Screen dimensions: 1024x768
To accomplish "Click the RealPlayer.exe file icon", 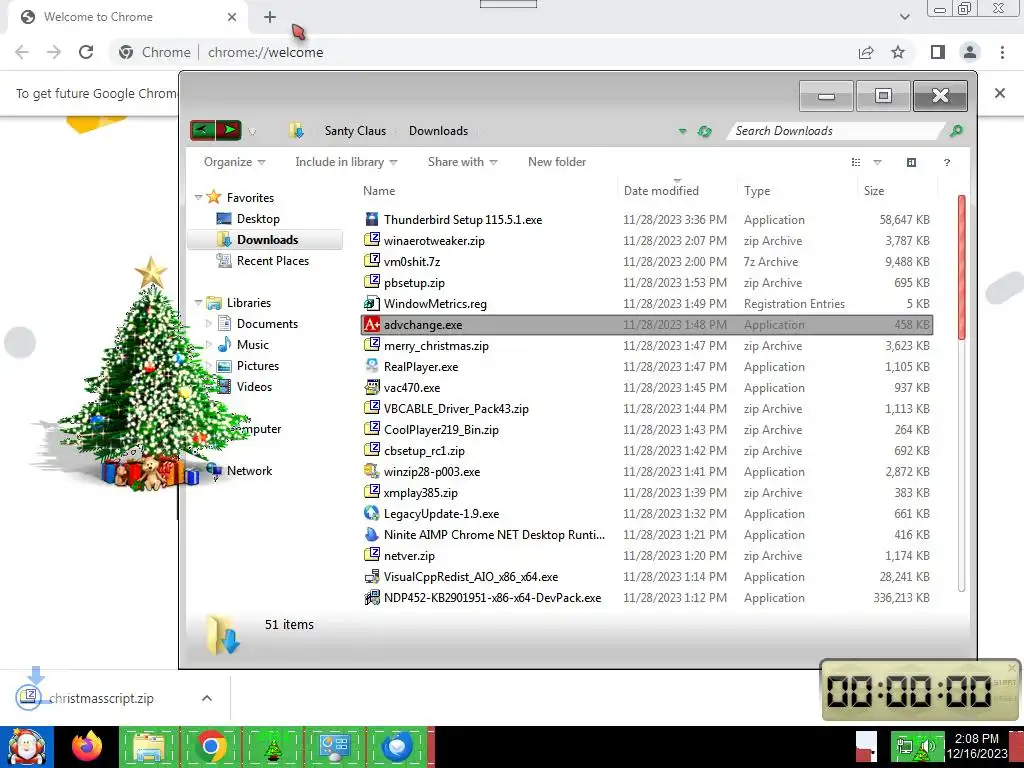I will 372,366.
